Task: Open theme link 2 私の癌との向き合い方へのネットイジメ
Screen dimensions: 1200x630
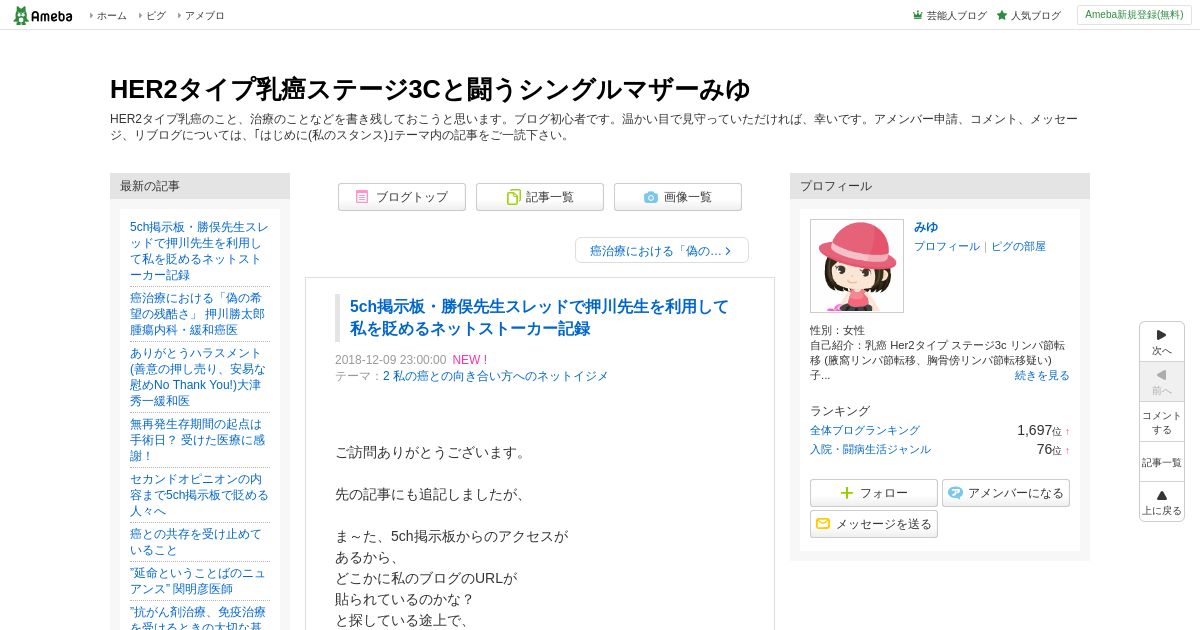Action: point(495,376)
